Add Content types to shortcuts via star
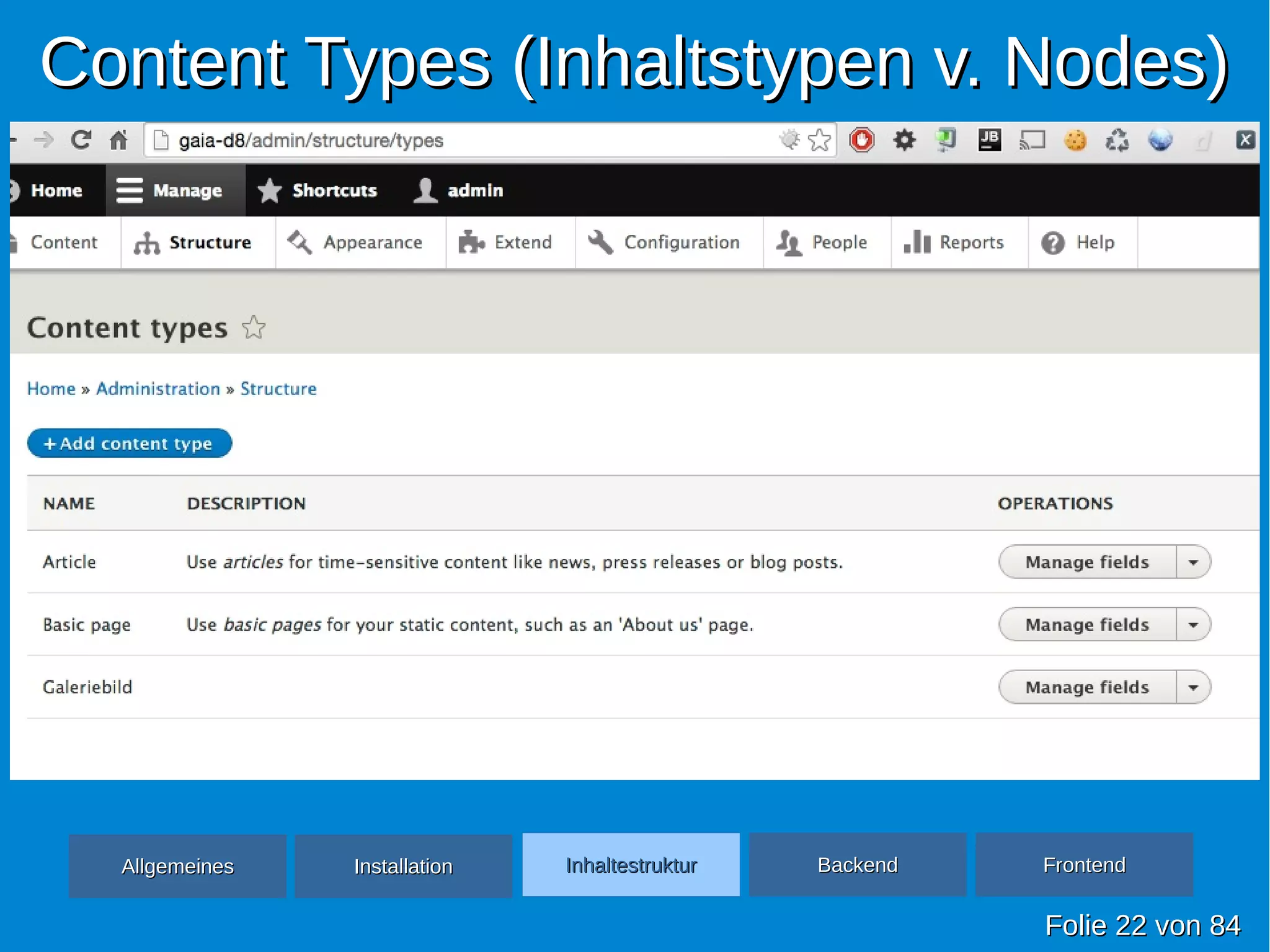This screenshot has width=1270, height=952. tap(254, 327)
